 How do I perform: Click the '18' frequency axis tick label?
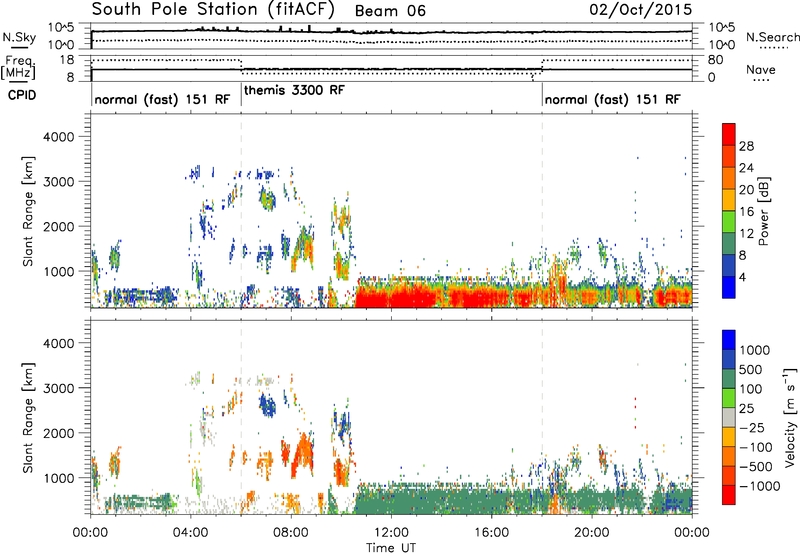67,60
